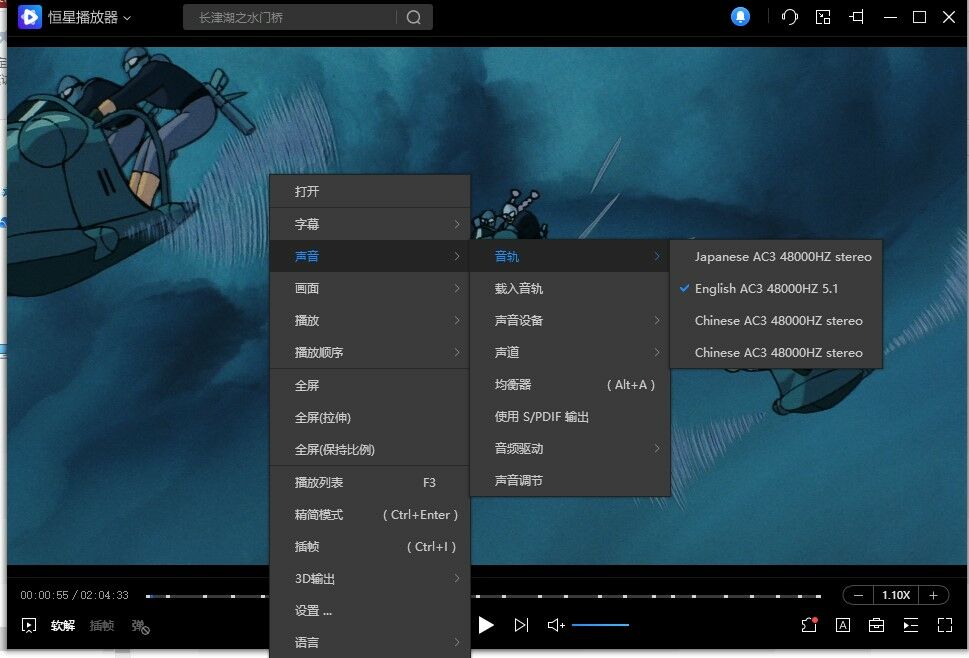Viewport: 969px width, 658px height.
Task: Pin the player window on top
Action: point(856,17)
